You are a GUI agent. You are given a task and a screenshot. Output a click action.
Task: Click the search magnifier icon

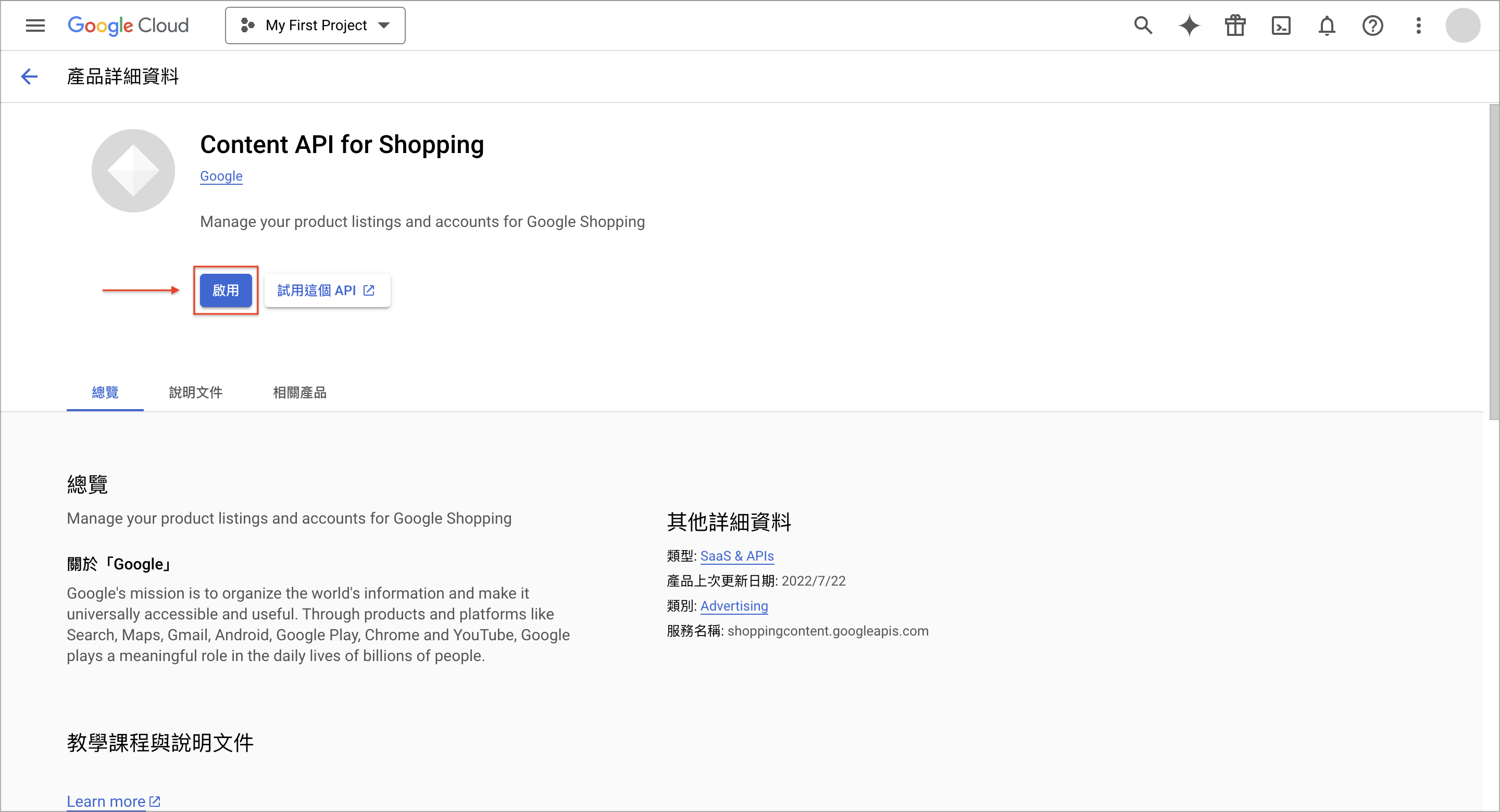pyautogui.click(x=1143, y=26)
